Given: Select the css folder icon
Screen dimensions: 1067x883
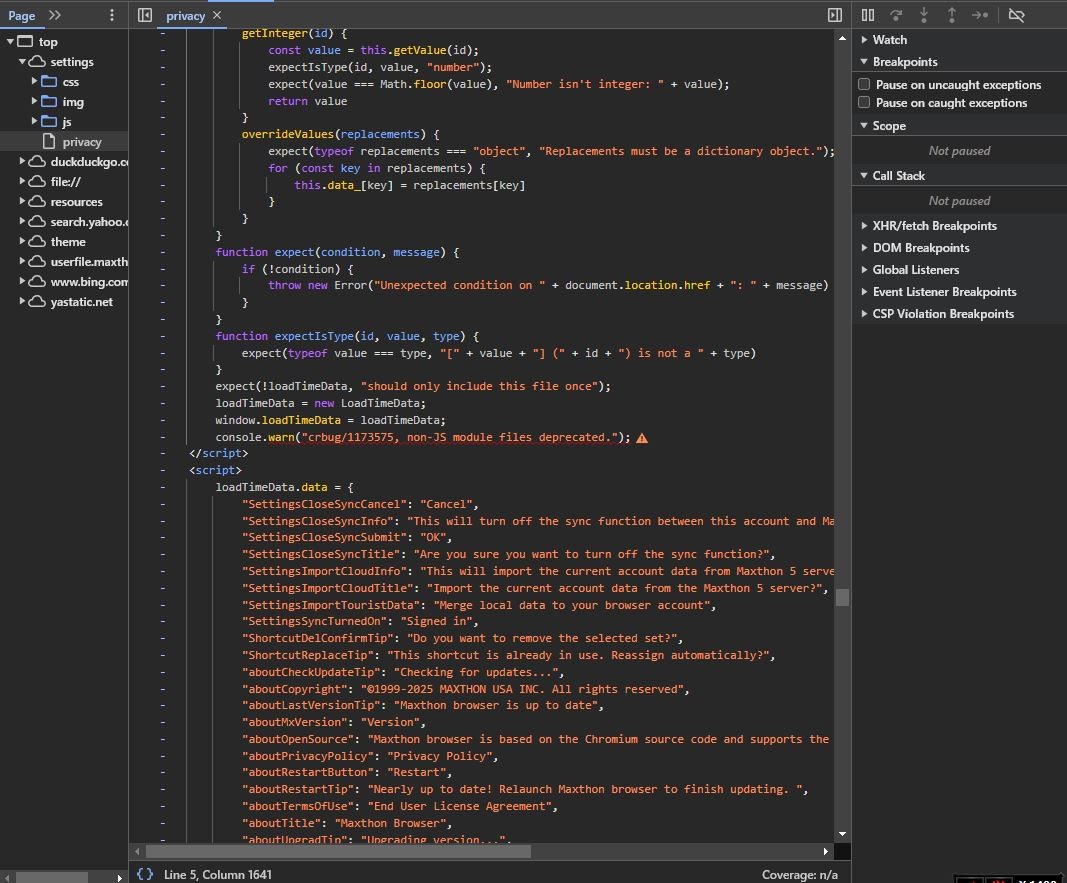Looking at the screenshot, I should pyautogui.click(x=49, y=82).
